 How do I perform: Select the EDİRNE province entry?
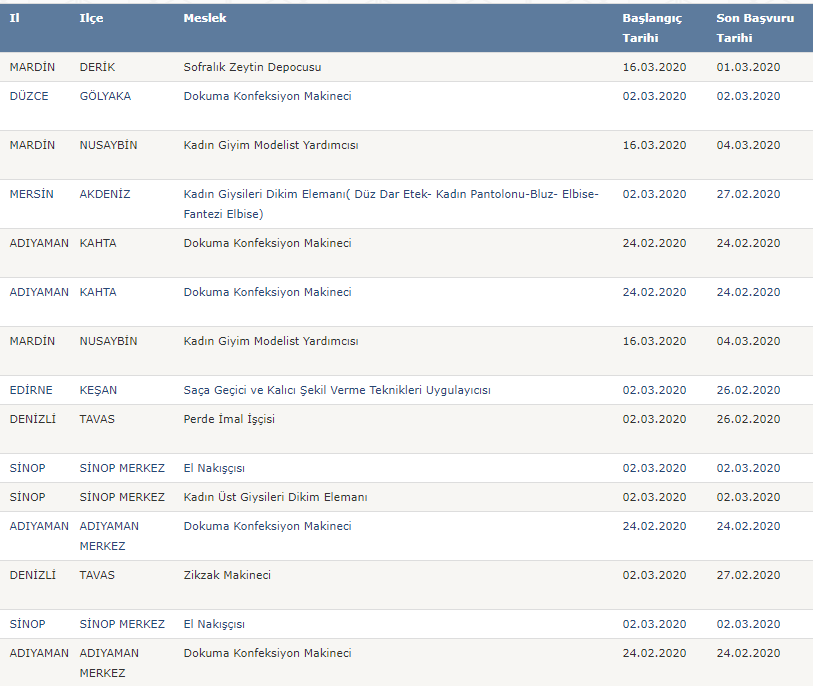pos(31,390)
